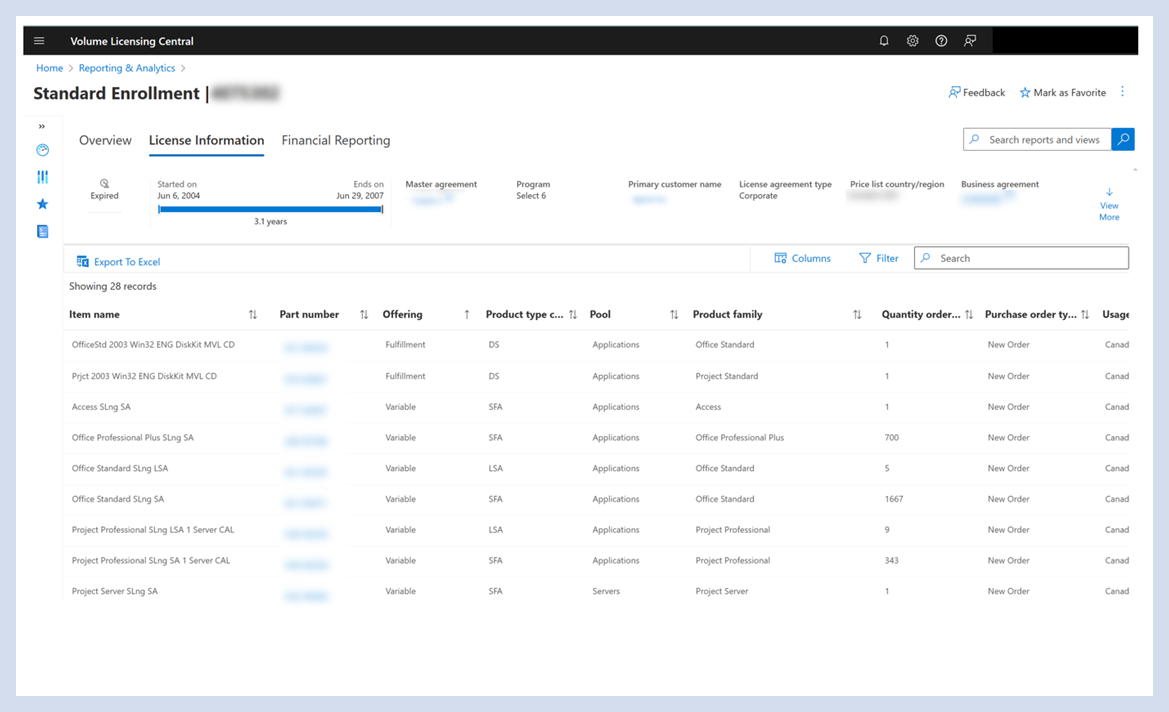Image resolution: width=1169 pixels, height=712 pixels.
Task: Expand sidebar with double chevron
Action: pyautogui.click(x=42, y=126)
